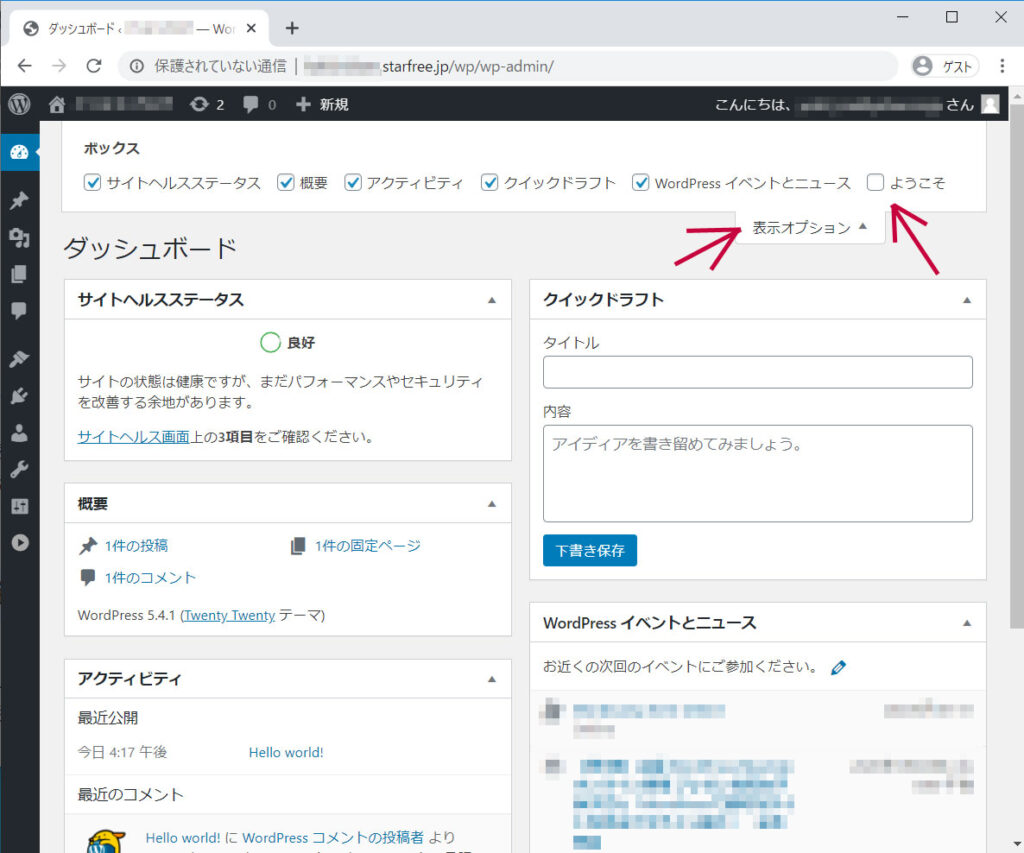The height and width of the screenshot is (853, 1024).
Task: Open Plugins sidebar icon
Action: pyautogui.click(x=20, y=396)
